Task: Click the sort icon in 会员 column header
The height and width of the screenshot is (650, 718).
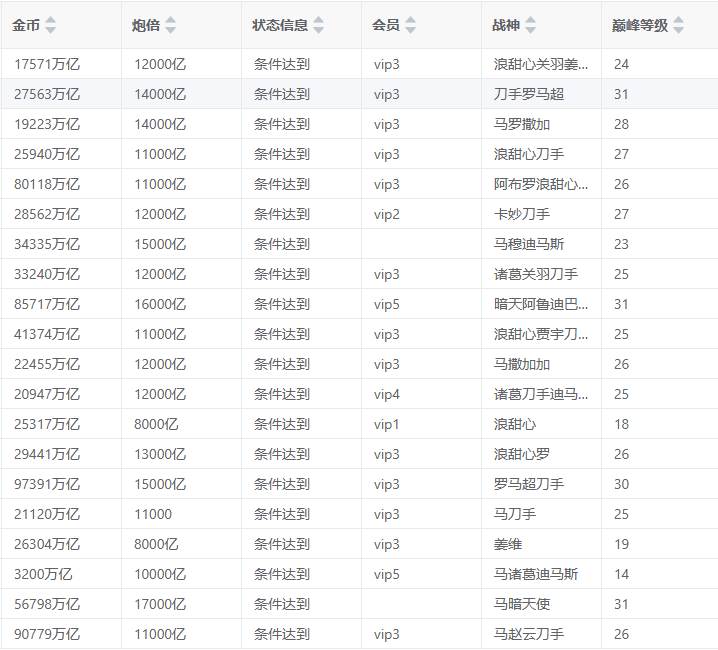Action: click(410, 25)
